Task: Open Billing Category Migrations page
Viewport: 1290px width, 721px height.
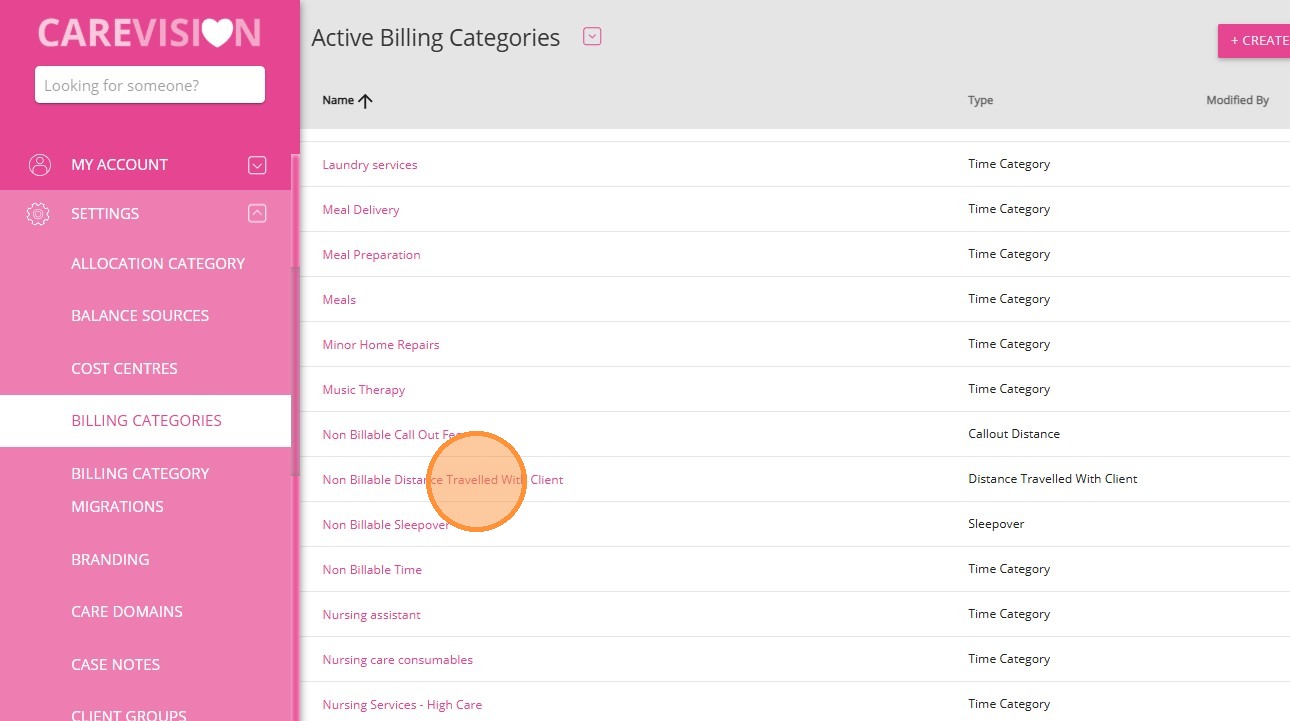Action: pyautogui.click(x=140, y=490)
